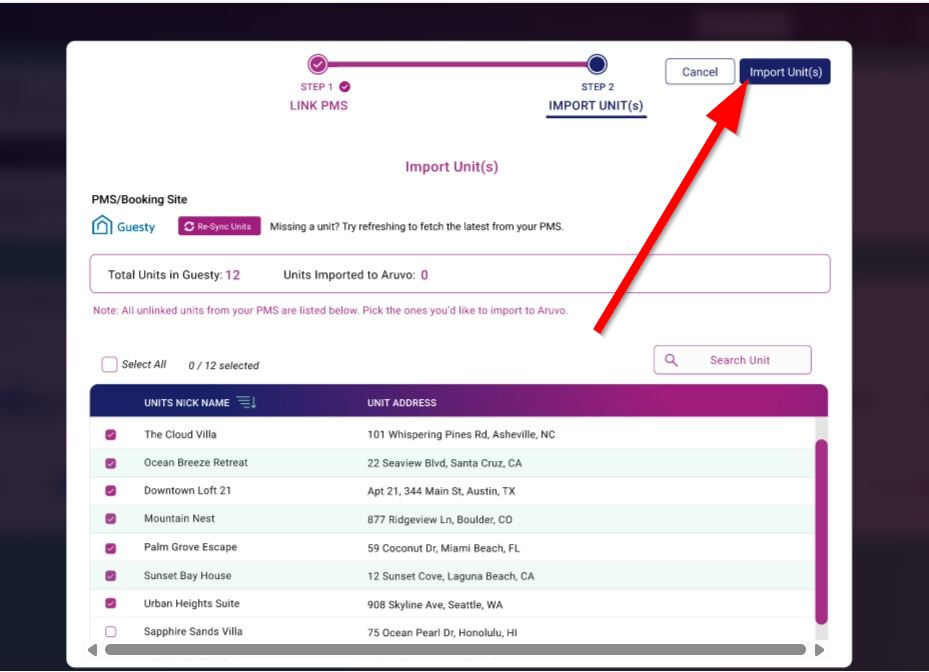Click address 22 Seaview Blvd, Santa Cruz
929x672 pixels.
(x=444, y=463)
